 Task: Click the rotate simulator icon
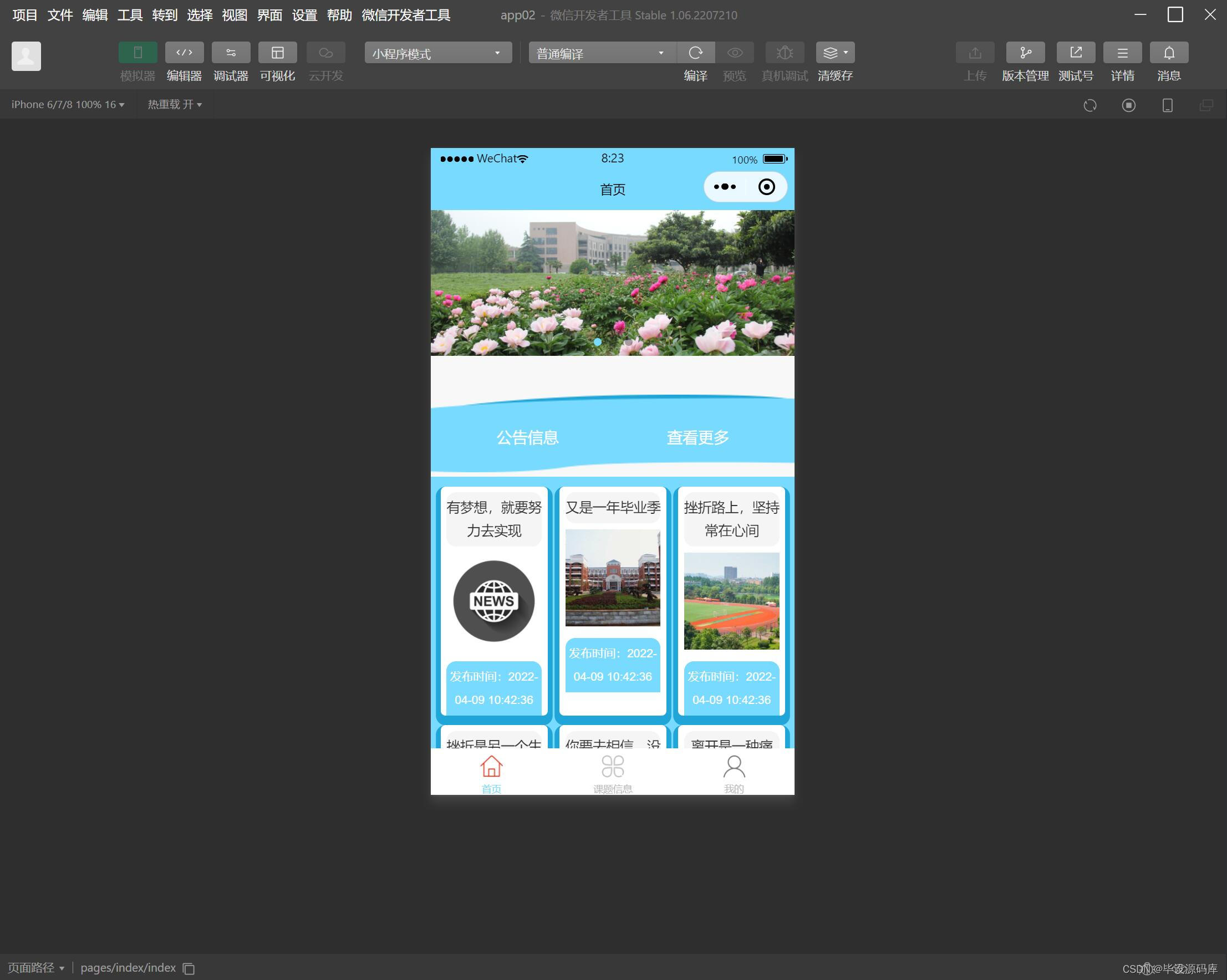click(1089, 105)
